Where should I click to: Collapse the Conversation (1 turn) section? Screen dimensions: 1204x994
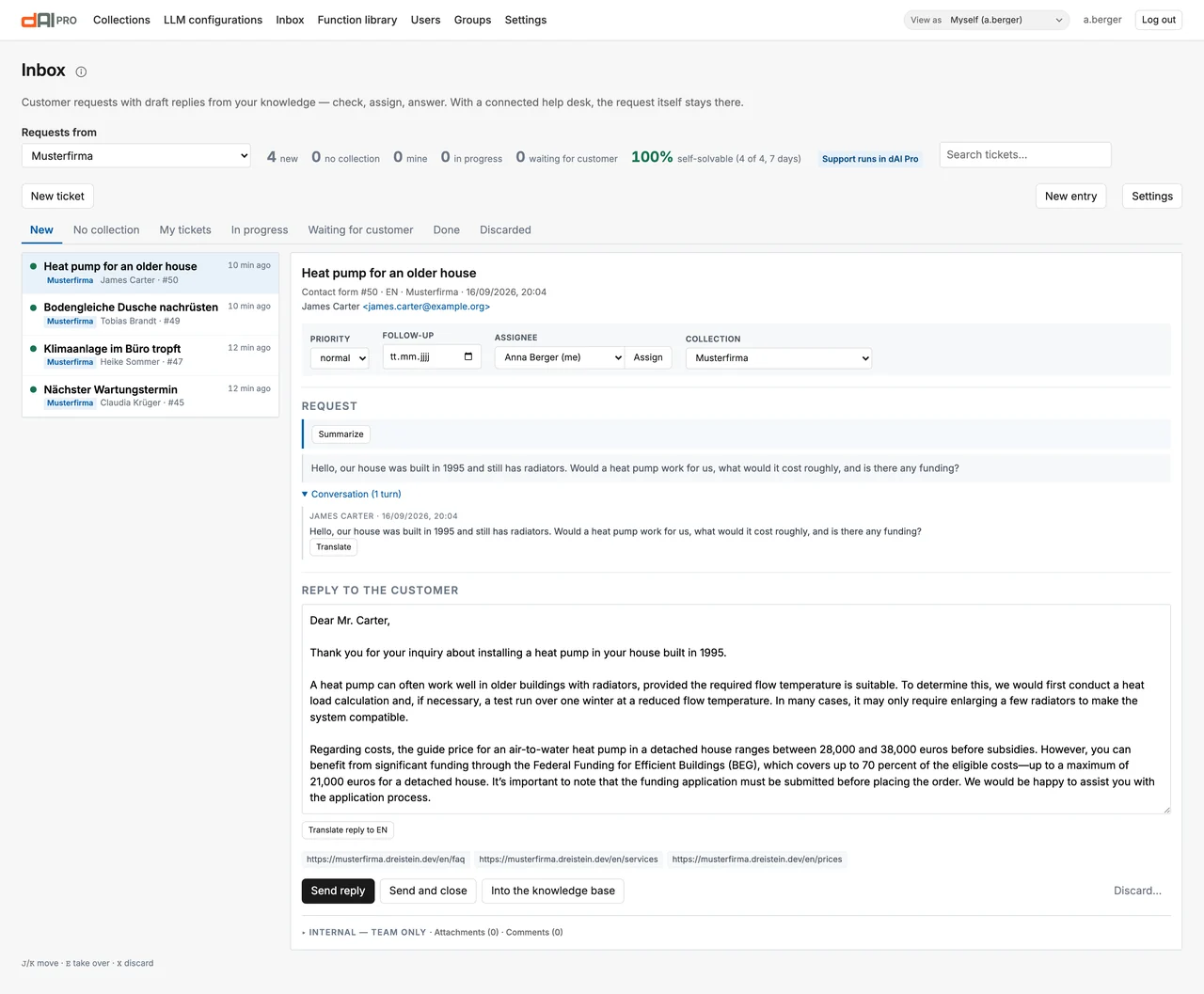[x=352, y=494]
